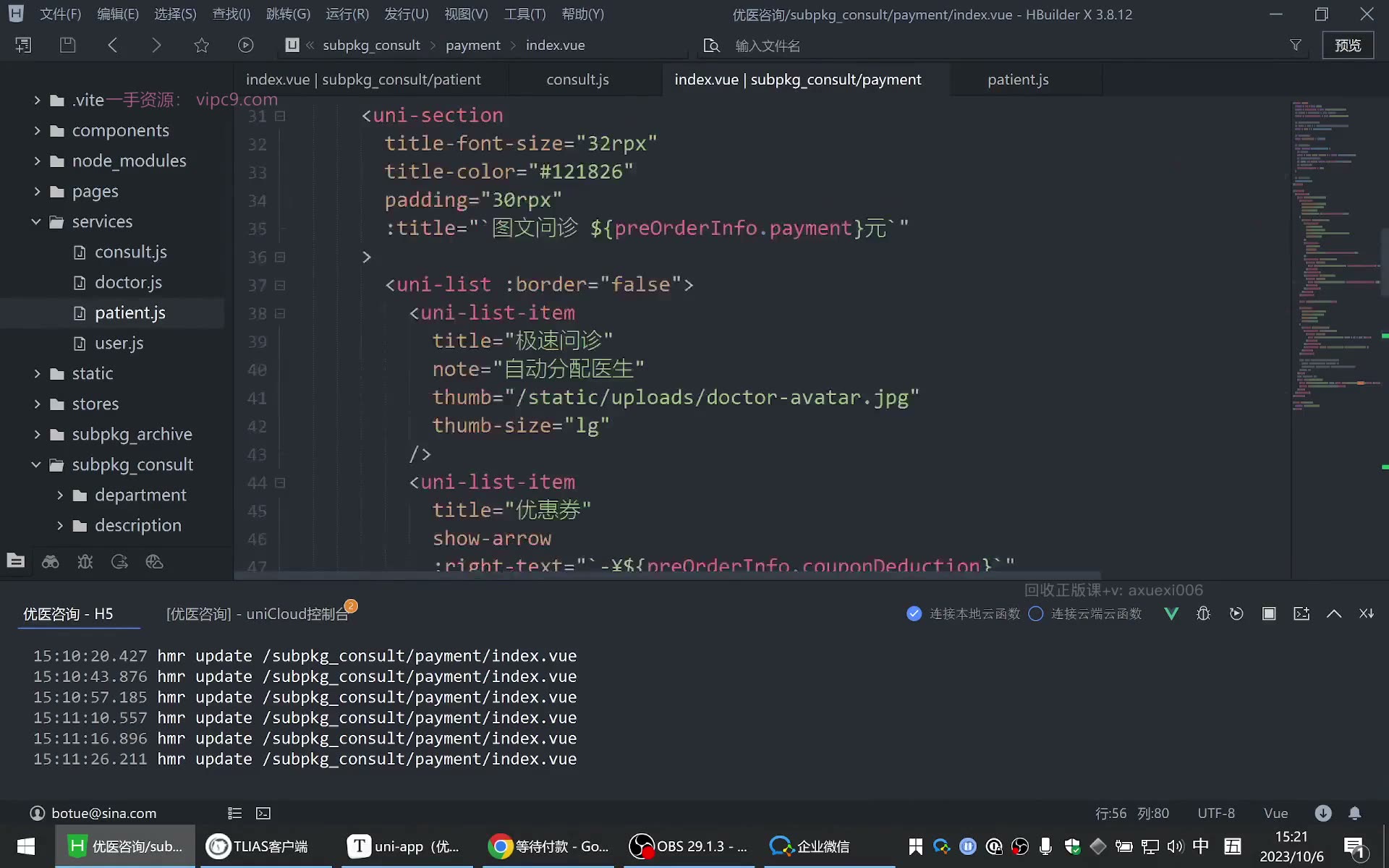1389x868 pixels.
Task: Toggle fold marker on line 38
Action: pos(280,313)
